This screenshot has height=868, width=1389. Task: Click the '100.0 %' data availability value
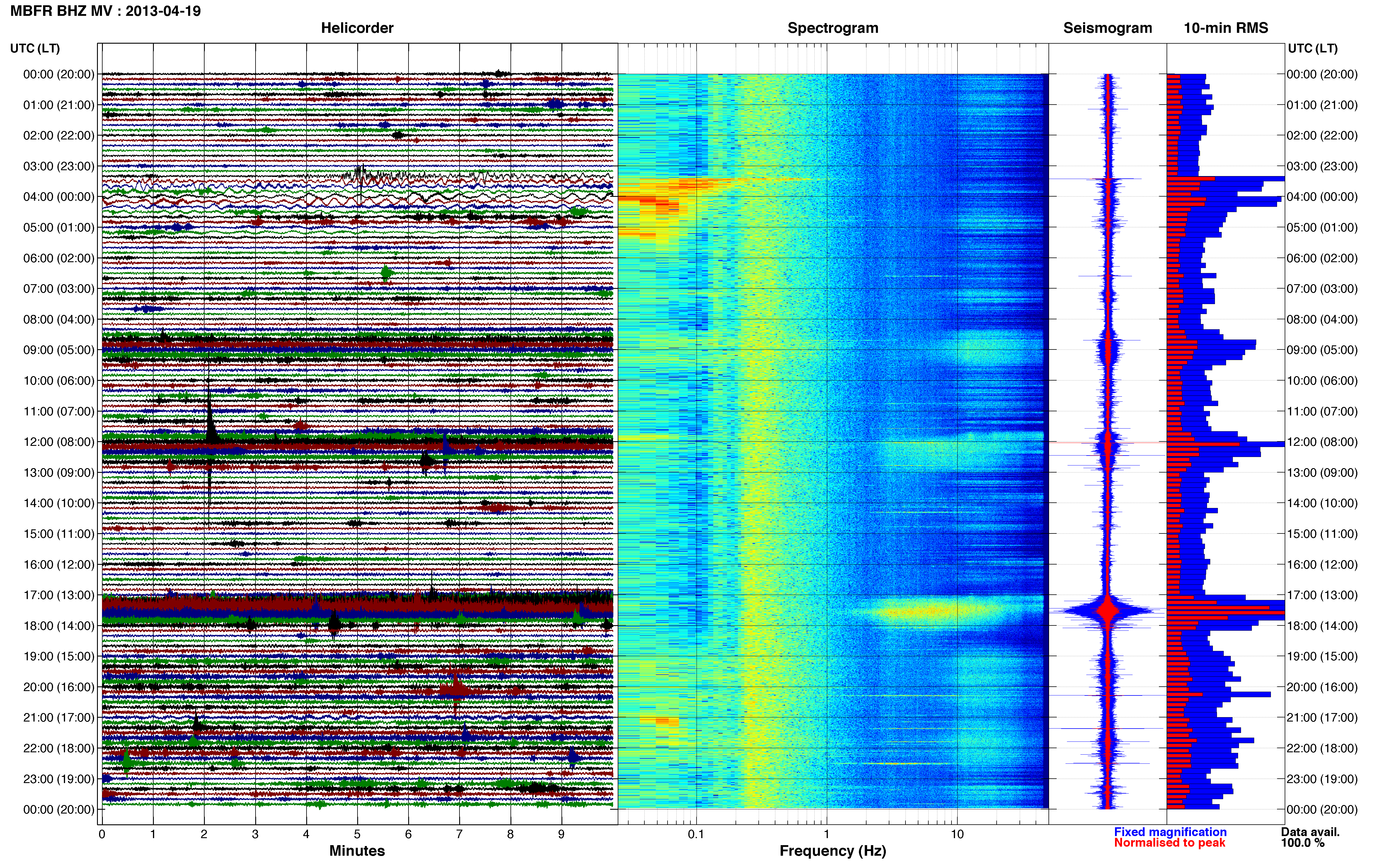click(1302, 843)
